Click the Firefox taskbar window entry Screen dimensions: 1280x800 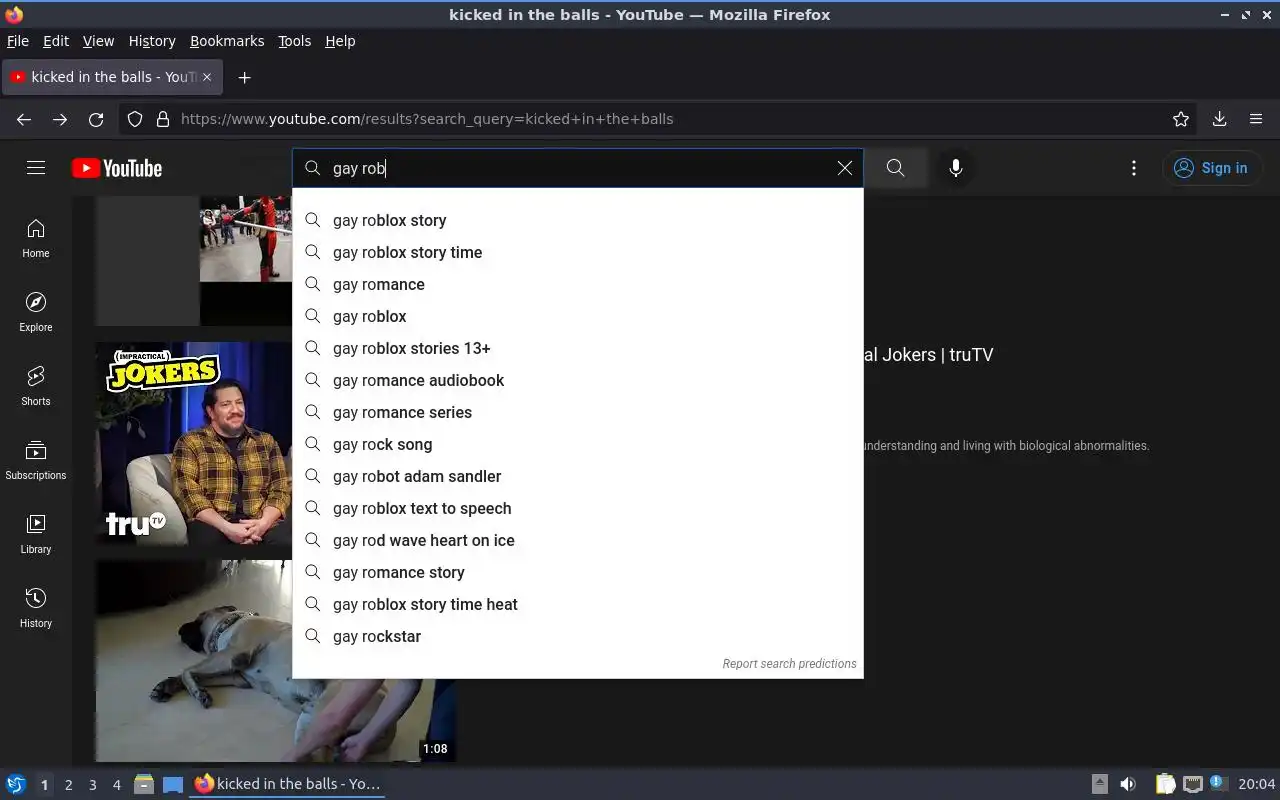click(288, 784)
